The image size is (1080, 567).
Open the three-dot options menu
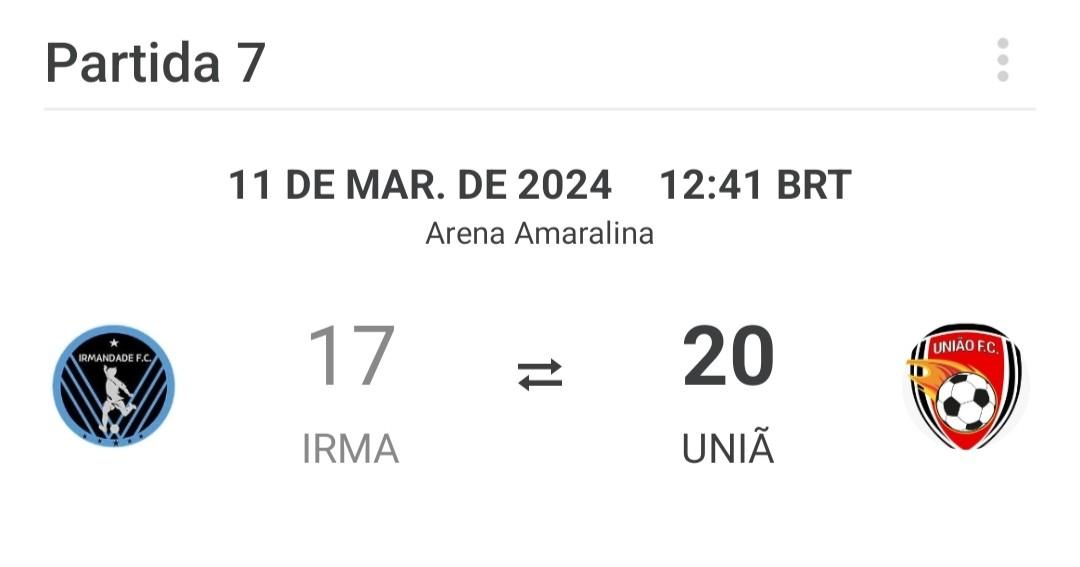(1002, 60)
